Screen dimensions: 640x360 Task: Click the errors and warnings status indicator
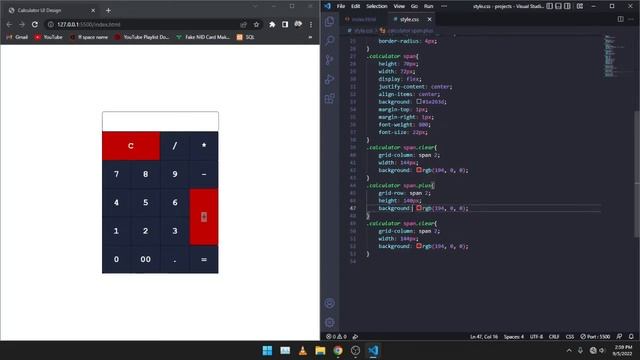336,337
